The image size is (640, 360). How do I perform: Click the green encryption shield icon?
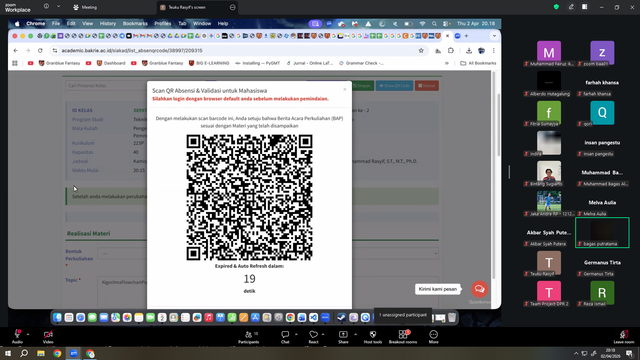(x=556, y=7)
